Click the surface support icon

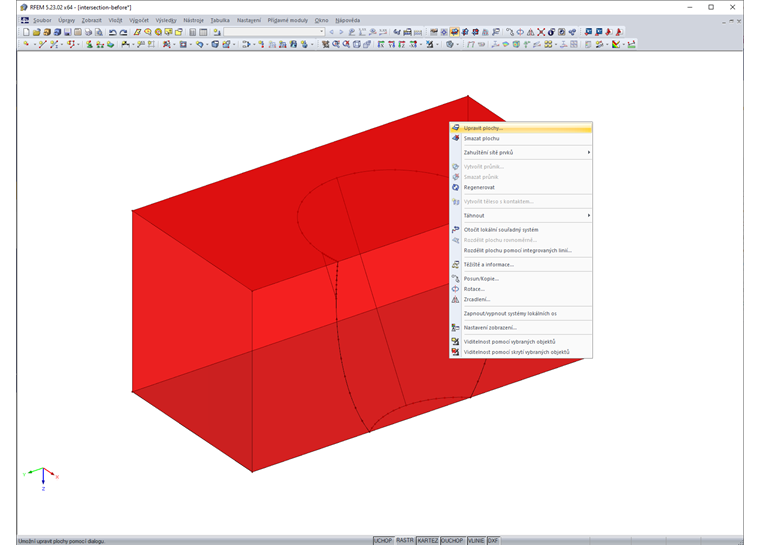pos(111,44)
